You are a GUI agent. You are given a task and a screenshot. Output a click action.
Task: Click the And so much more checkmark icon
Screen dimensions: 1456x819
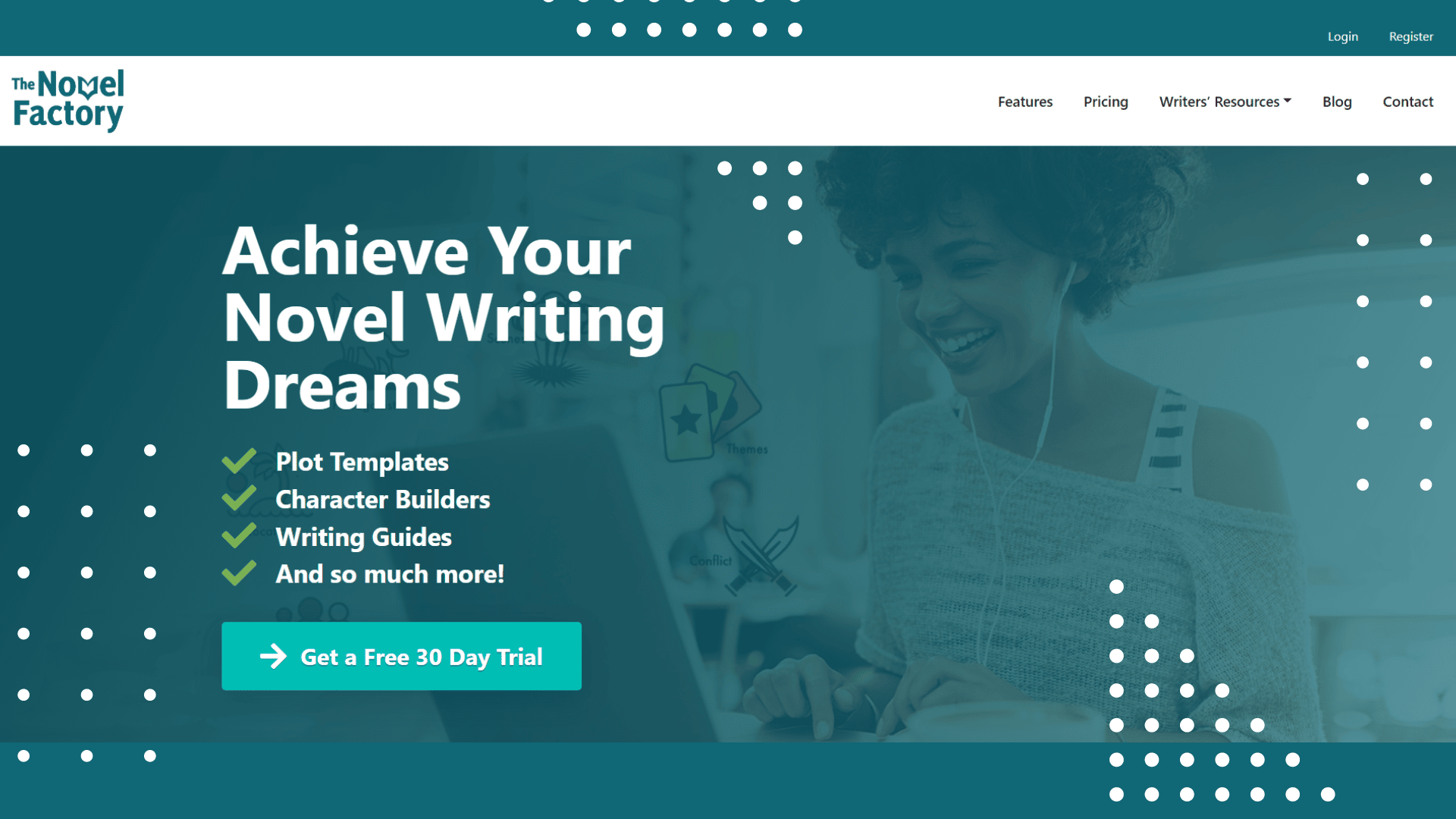click(x=238, y=574)
